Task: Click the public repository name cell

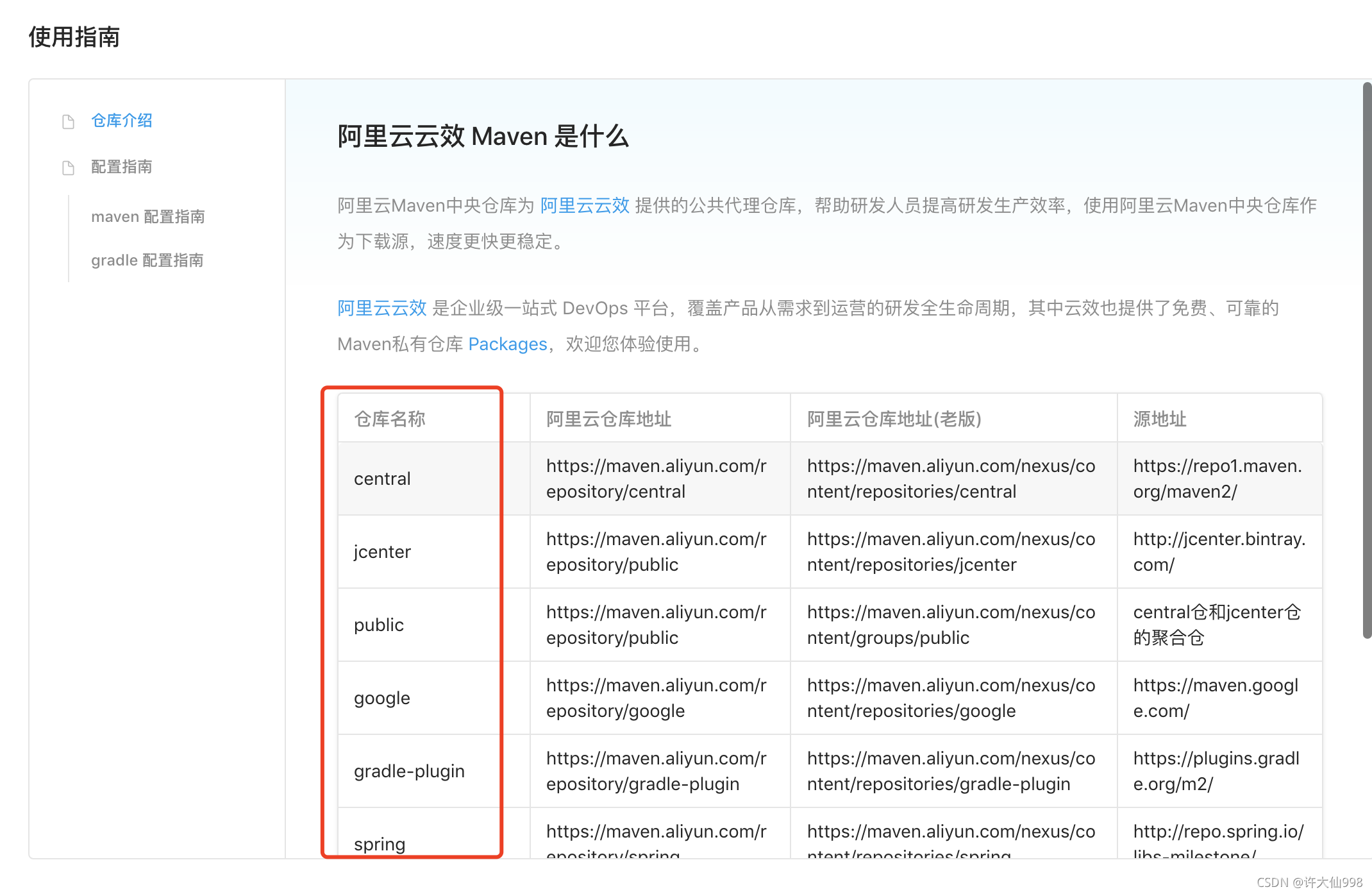Action: [x=378, y=625]
